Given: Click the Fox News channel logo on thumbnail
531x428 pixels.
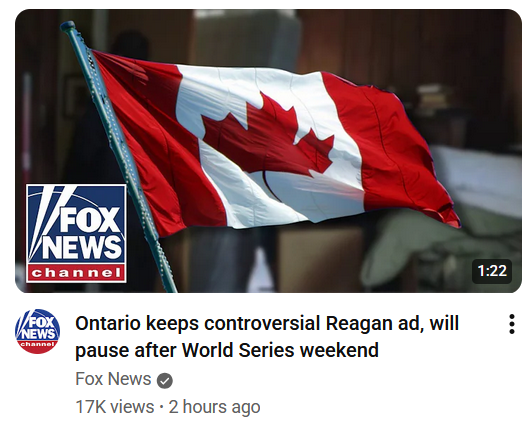Looking at the screenshot, I should 76,234.
